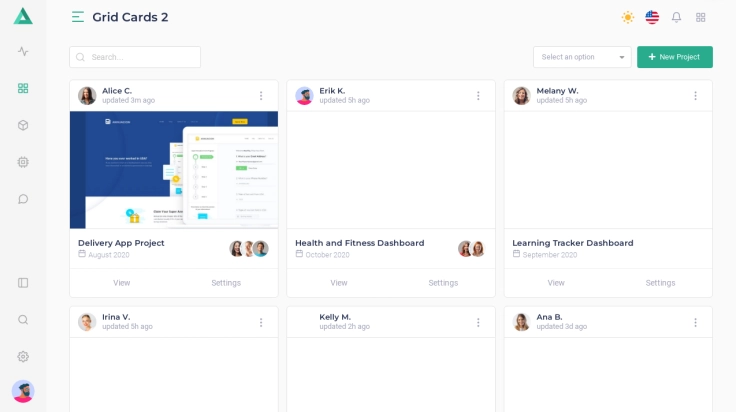Open the US flag language selector
This screenshot has width=736, height=412.
[x=652, y=17]
